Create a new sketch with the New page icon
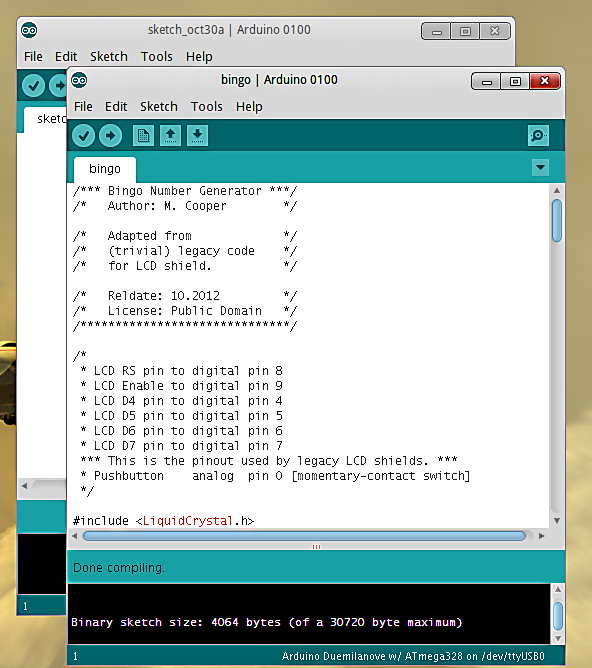Image resolution: width=592 pixels, height=668 pixels. pyautogui.click(x=143, y=135)
